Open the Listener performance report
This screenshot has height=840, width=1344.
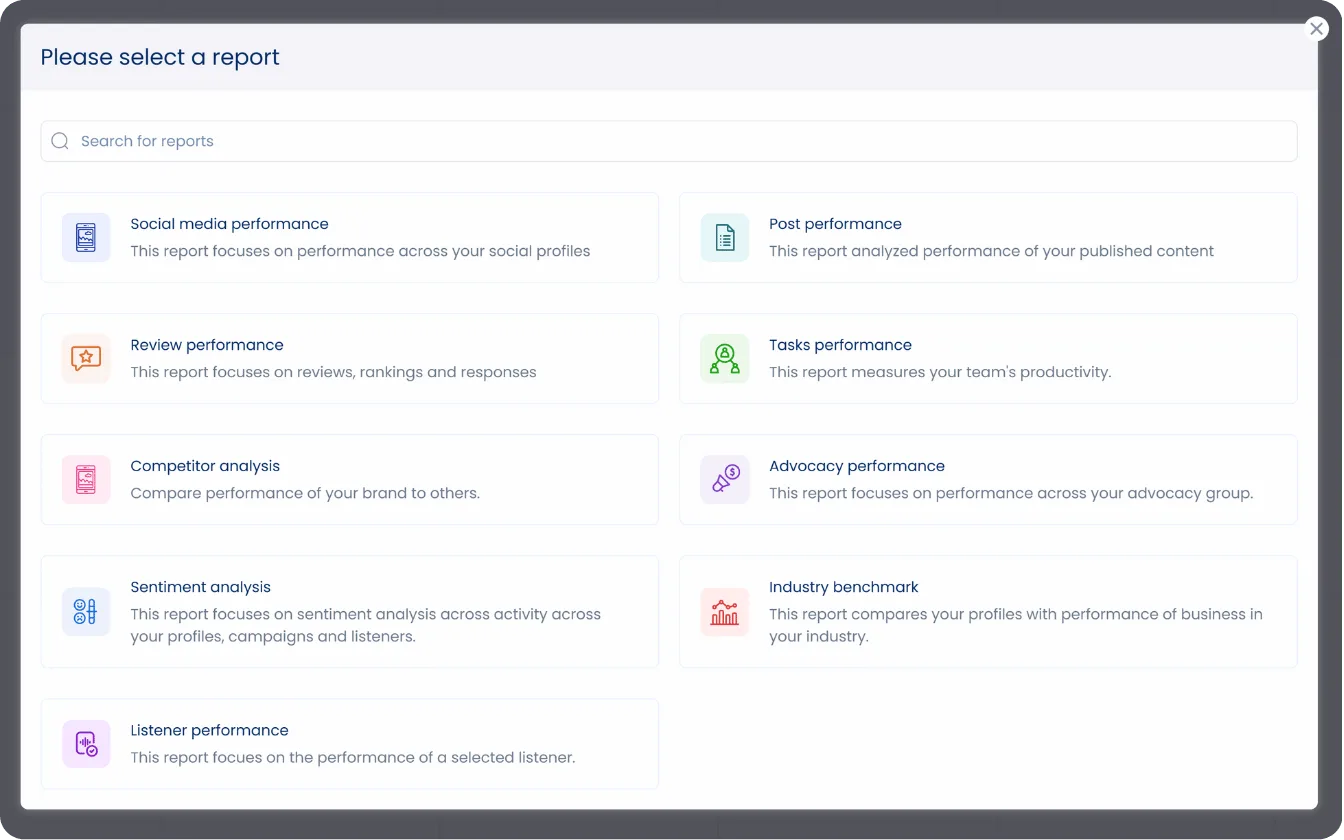[x=349, y=744]
